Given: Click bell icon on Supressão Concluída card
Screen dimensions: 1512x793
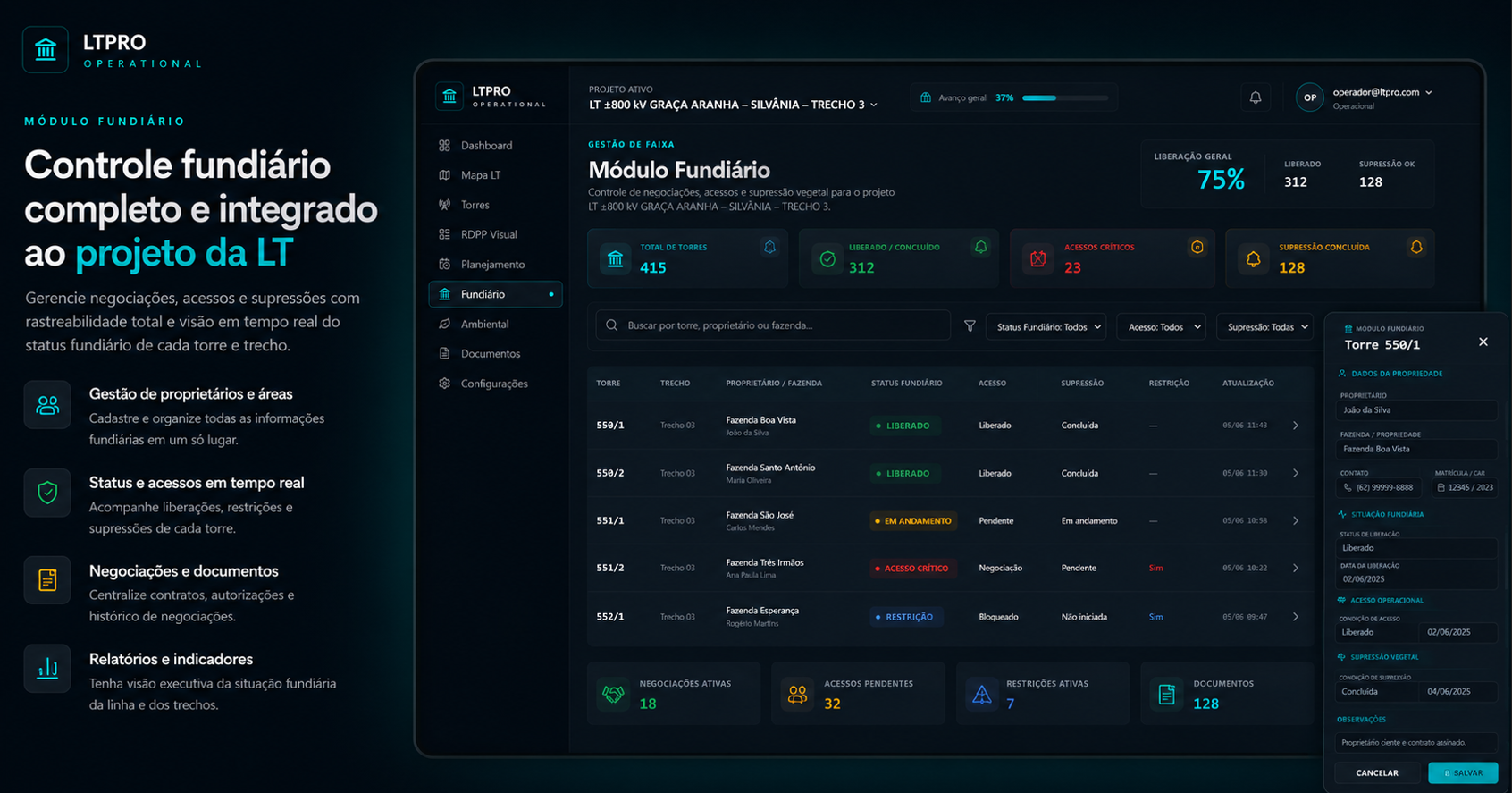Looking at the screenshot, I should [1416, 247].
